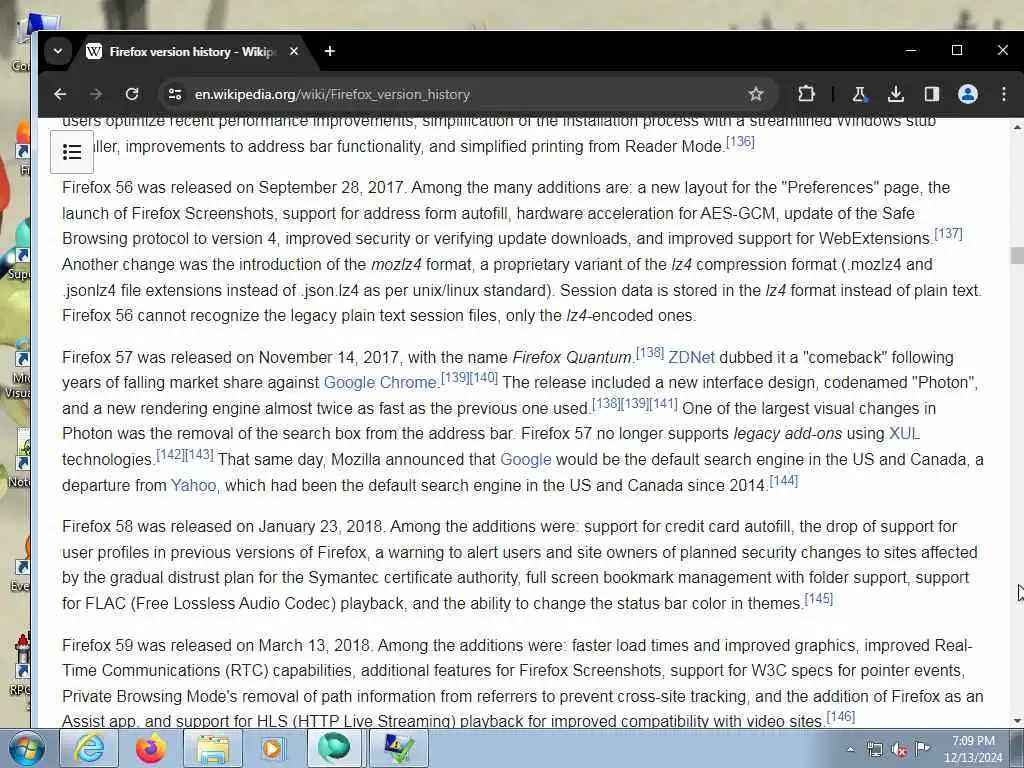Open the Action Center flag icon

922,748
